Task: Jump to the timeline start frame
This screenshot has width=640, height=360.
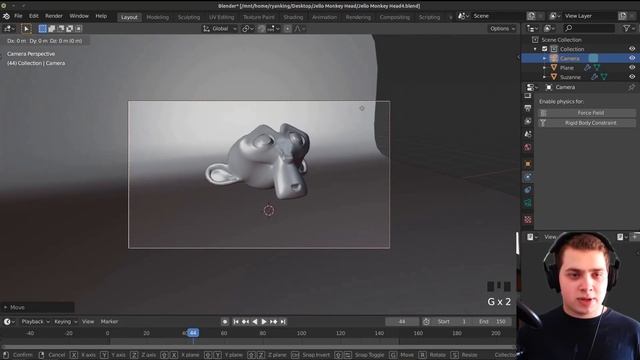Action: tap(236, 322)
